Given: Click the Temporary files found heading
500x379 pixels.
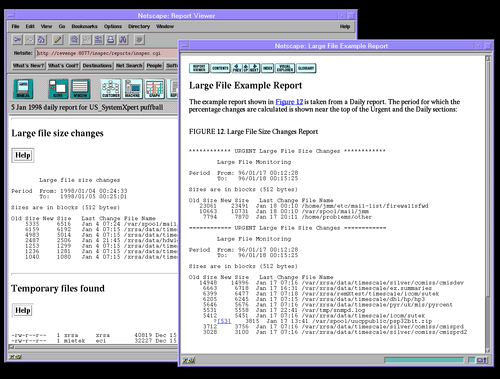Looking at the screenshot, I should [58, 288].
